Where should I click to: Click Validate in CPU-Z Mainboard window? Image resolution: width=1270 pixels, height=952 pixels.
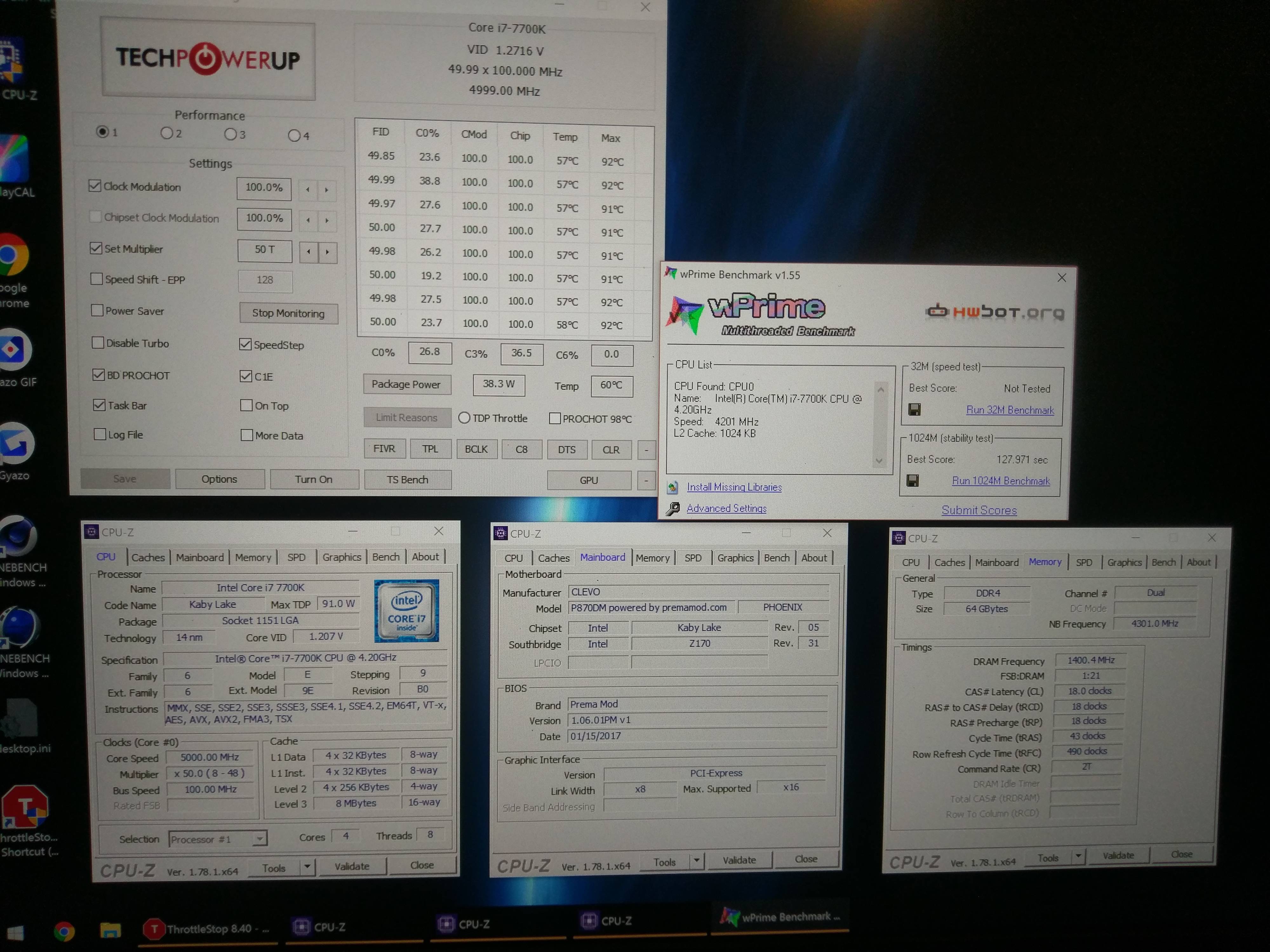[739, 860]
